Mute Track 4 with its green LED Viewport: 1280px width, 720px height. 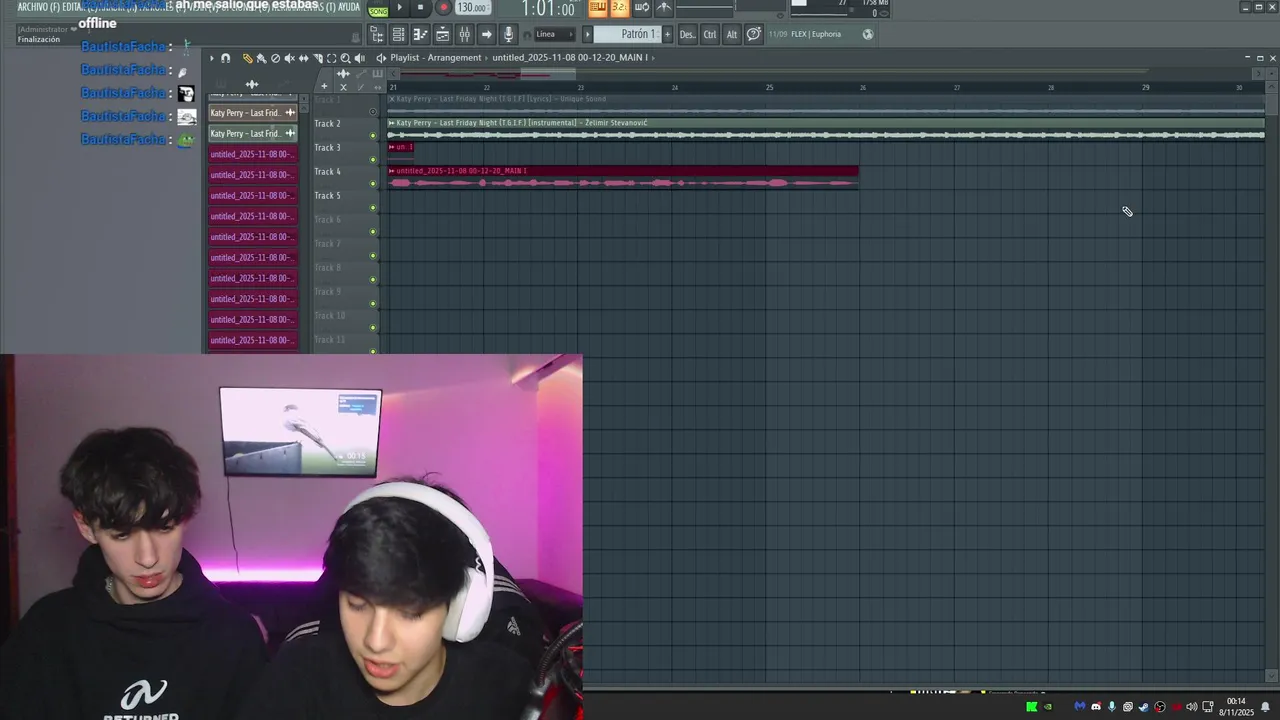pos(373,184)
